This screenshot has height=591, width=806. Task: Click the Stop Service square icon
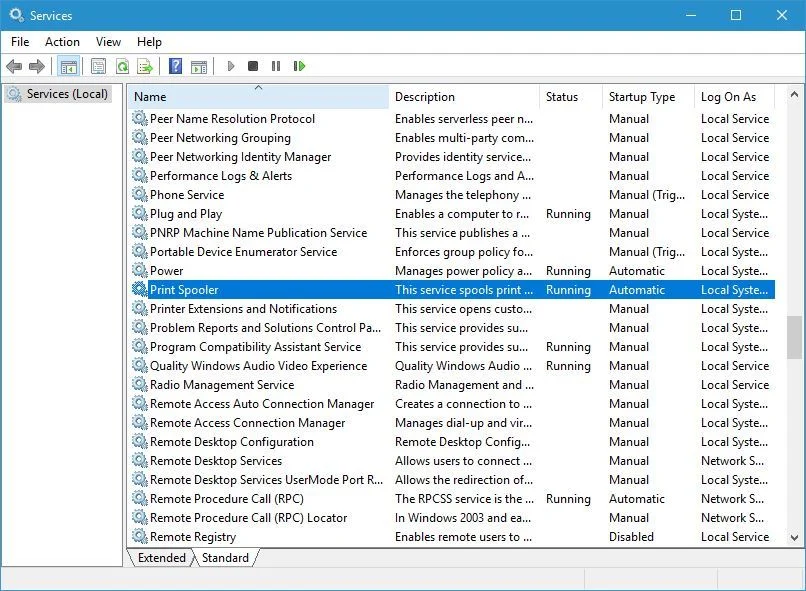click(253, 66)
